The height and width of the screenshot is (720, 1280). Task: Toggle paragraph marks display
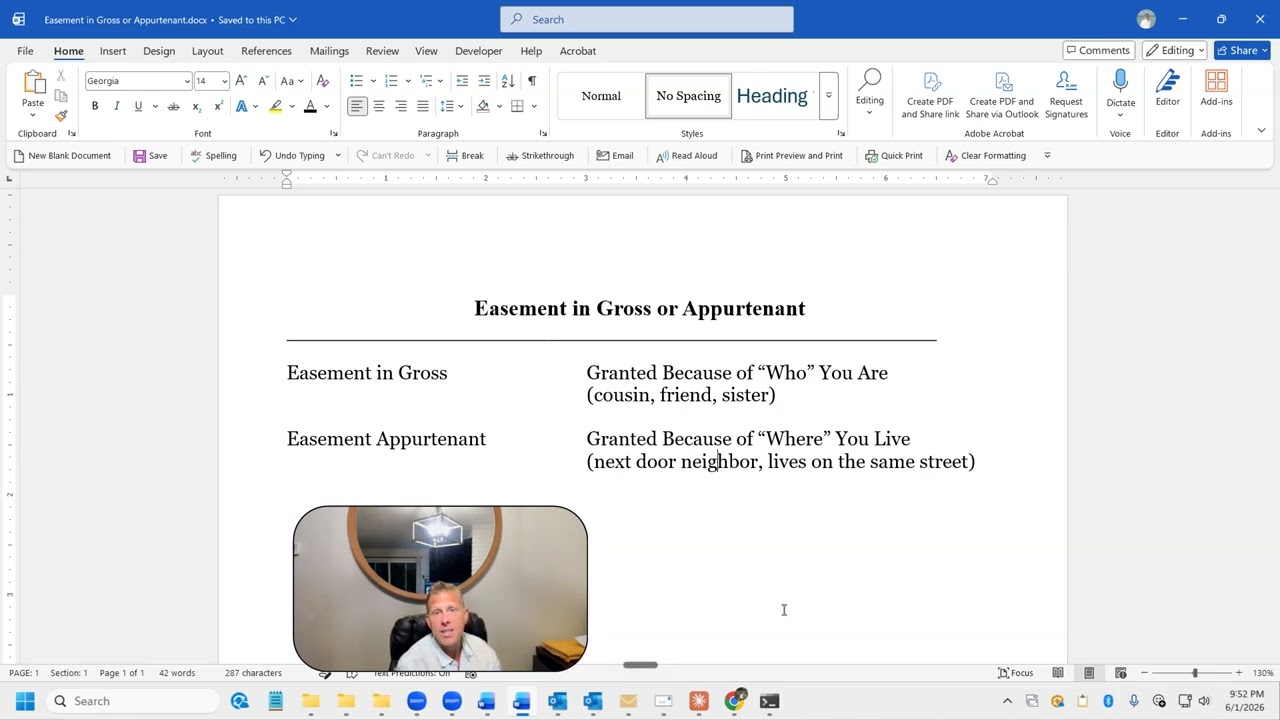(x=531, y=80)
